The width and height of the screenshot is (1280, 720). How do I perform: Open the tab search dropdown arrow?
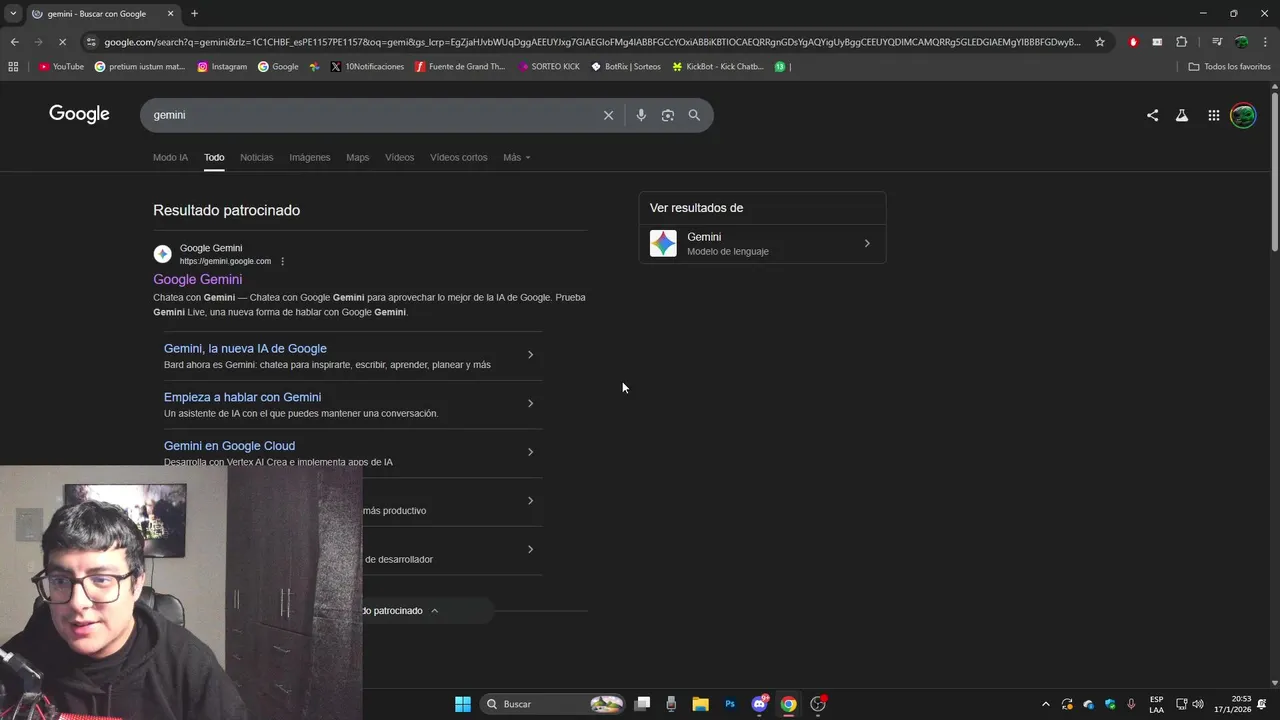click(x=13, y=14)
